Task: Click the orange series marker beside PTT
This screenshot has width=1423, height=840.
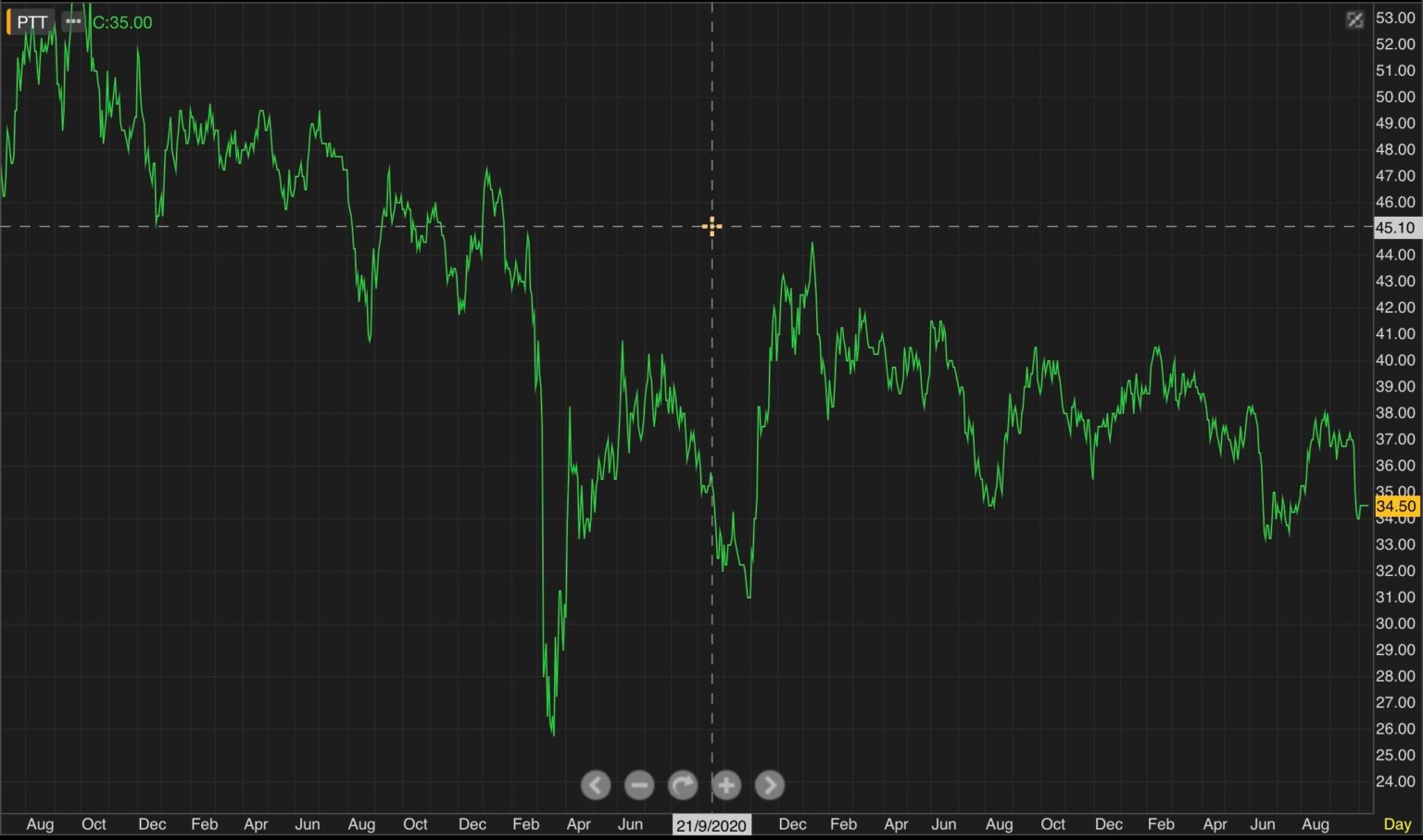Action: click(x=7, y=21)
